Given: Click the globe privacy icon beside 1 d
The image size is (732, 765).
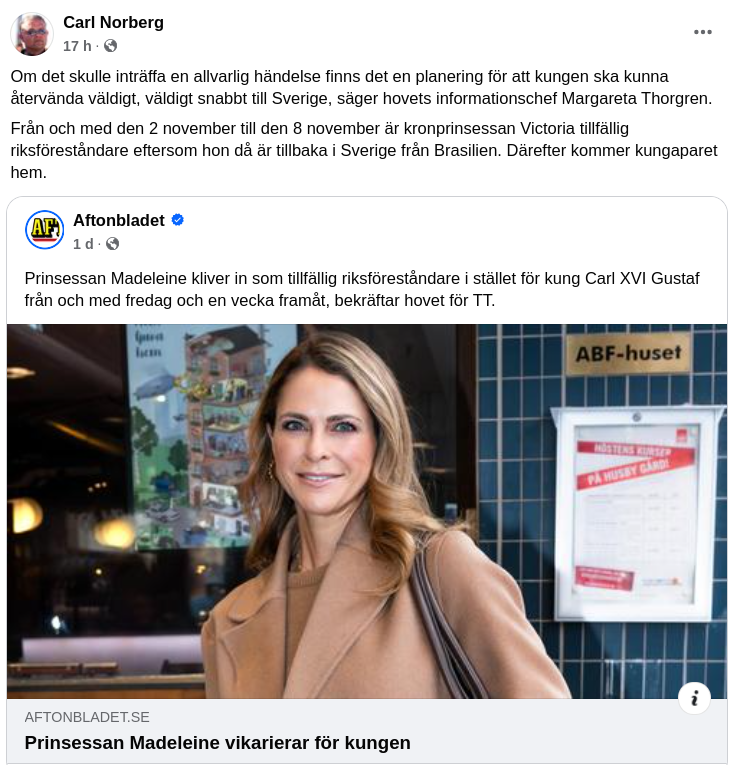Looking at the screenshot, I should 113,244.
